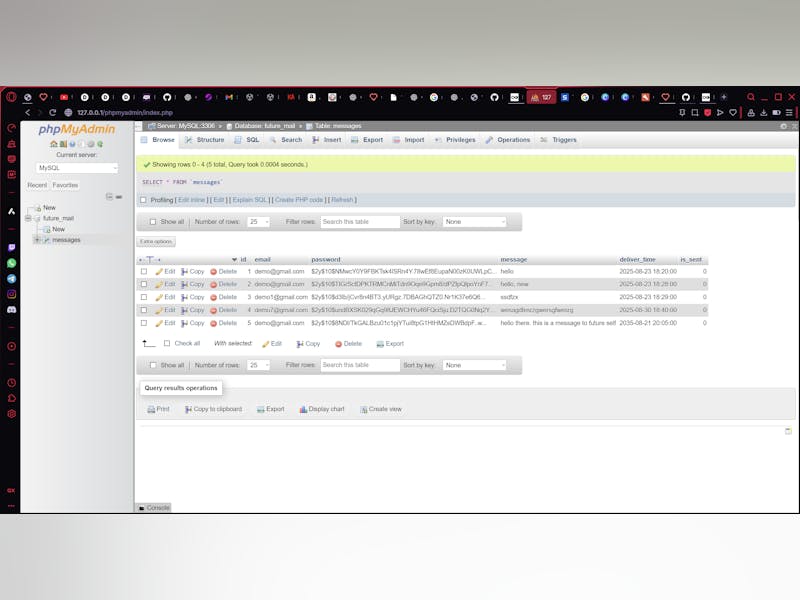This screenshot has height=600, width=800.
Task: Open the Export tab
Action: coord(367,140)
